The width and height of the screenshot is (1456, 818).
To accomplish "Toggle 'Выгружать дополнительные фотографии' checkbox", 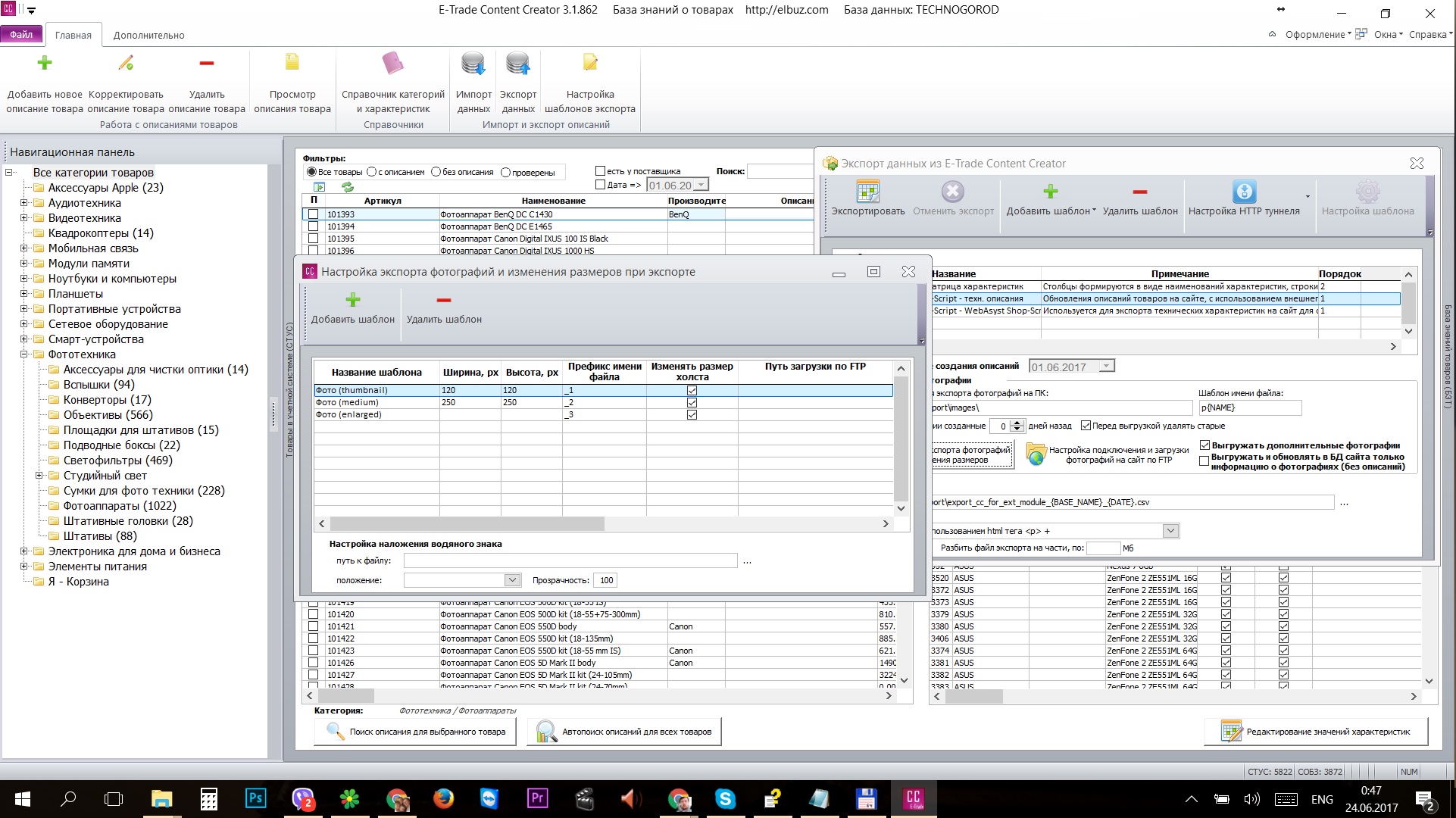I will click(x=1204, y=445).
